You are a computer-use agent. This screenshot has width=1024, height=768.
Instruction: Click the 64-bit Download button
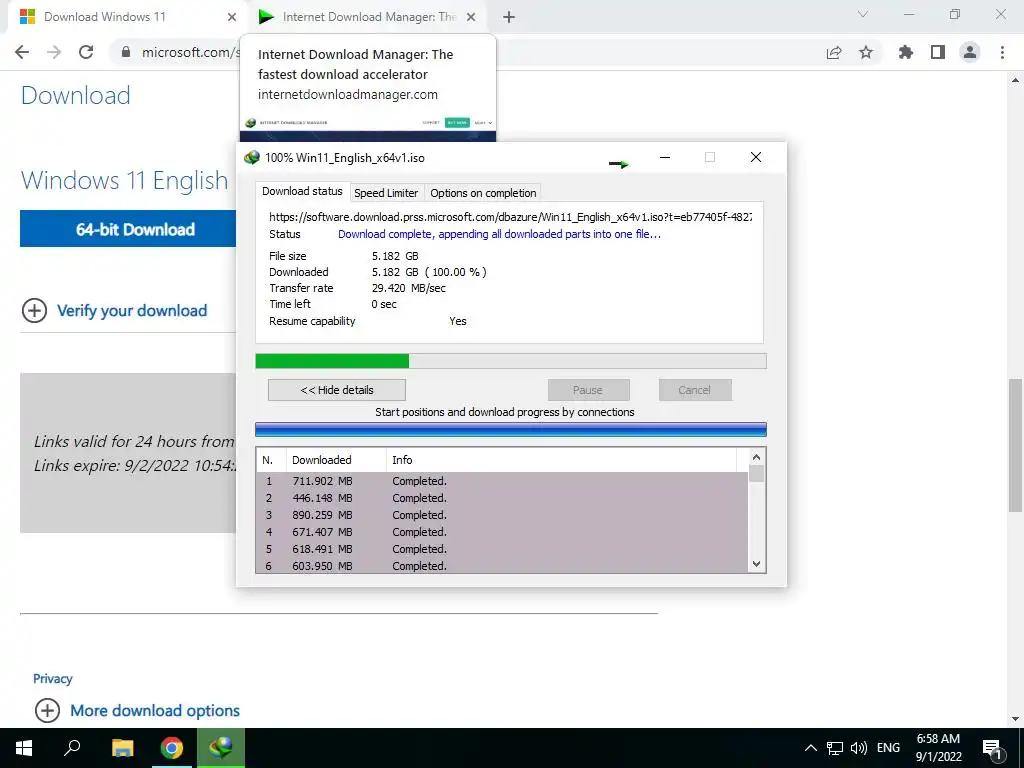tap(128, 229)
